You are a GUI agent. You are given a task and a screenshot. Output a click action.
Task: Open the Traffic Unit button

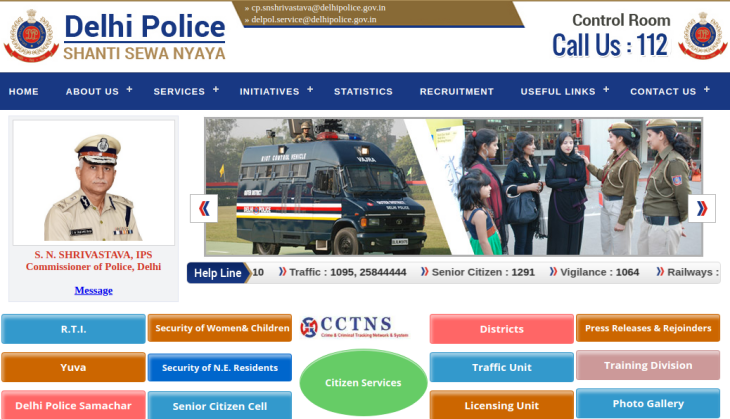click(502, 367)
